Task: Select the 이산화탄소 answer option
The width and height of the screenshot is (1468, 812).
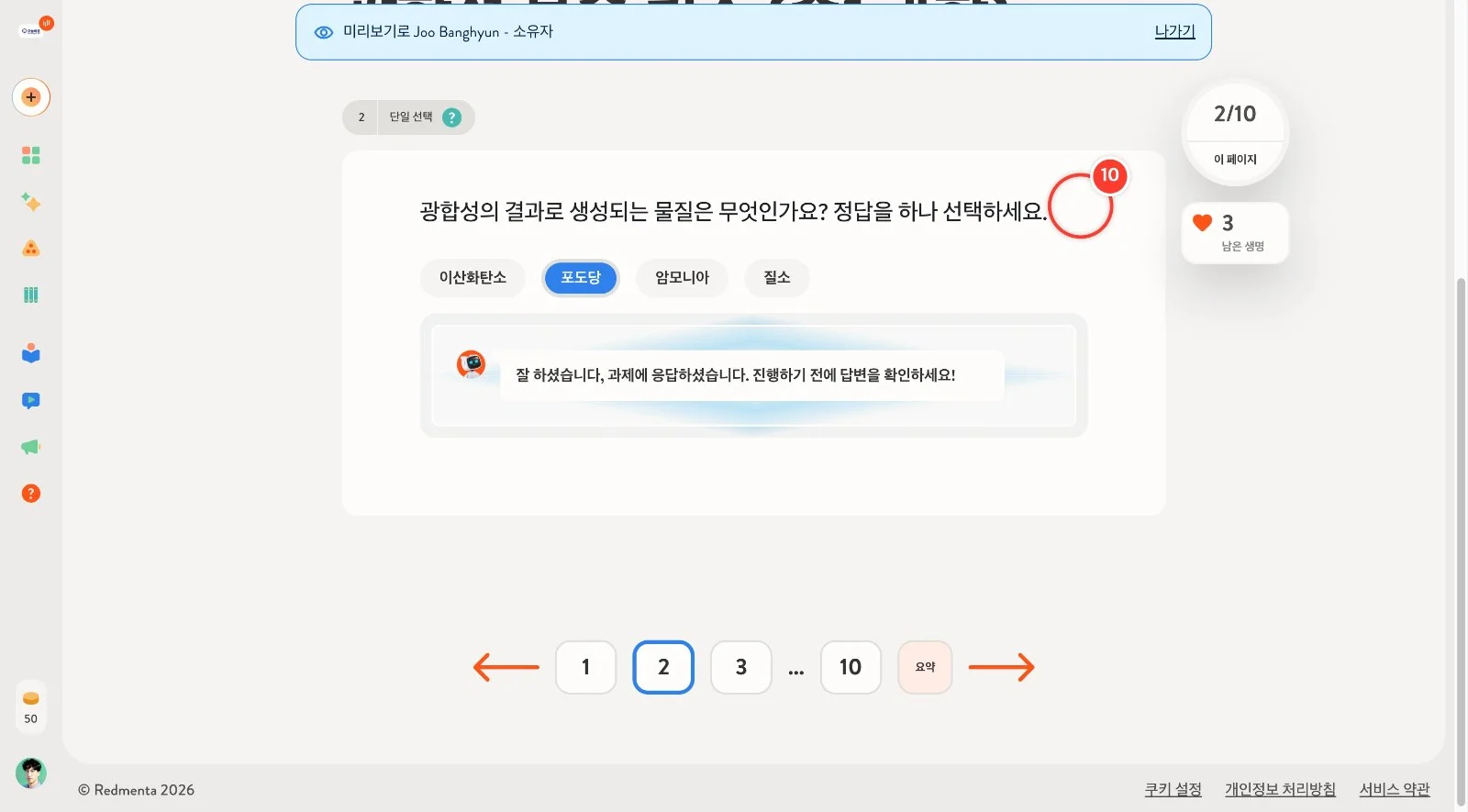Action: pyautogui.click(x=473, y=278)
